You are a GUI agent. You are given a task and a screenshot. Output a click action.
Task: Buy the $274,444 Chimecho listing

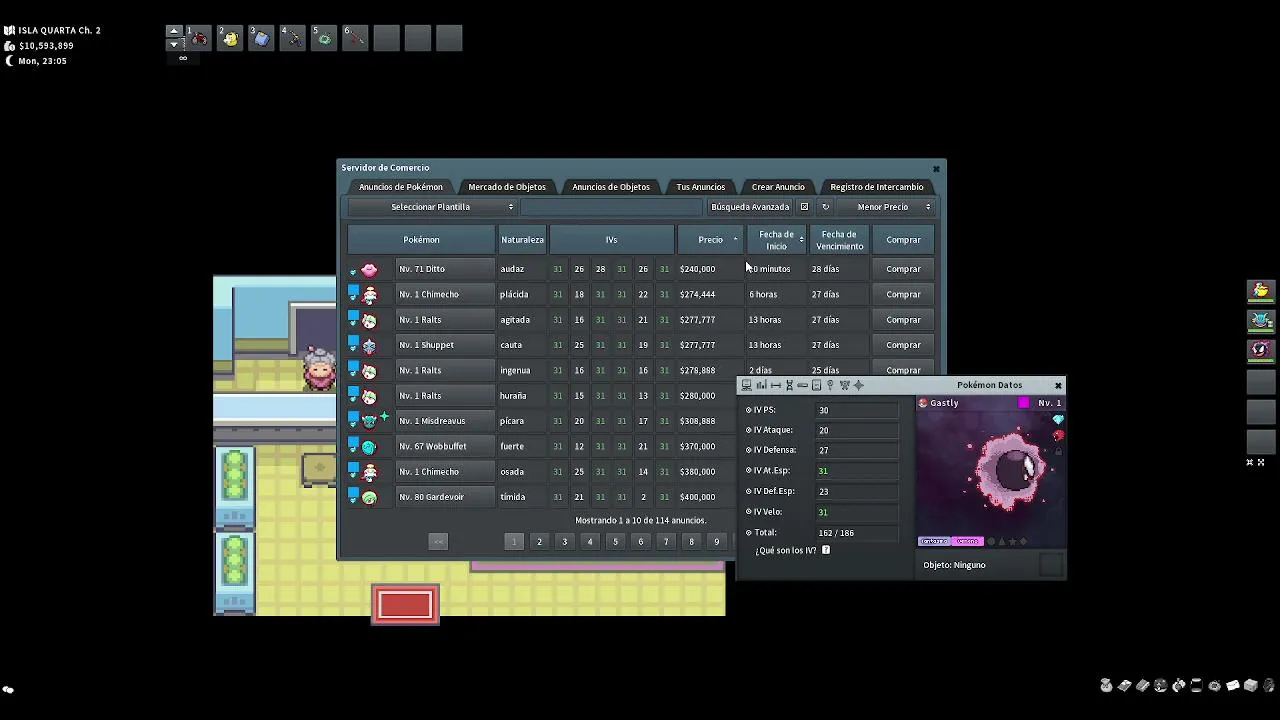coord(903,294)
